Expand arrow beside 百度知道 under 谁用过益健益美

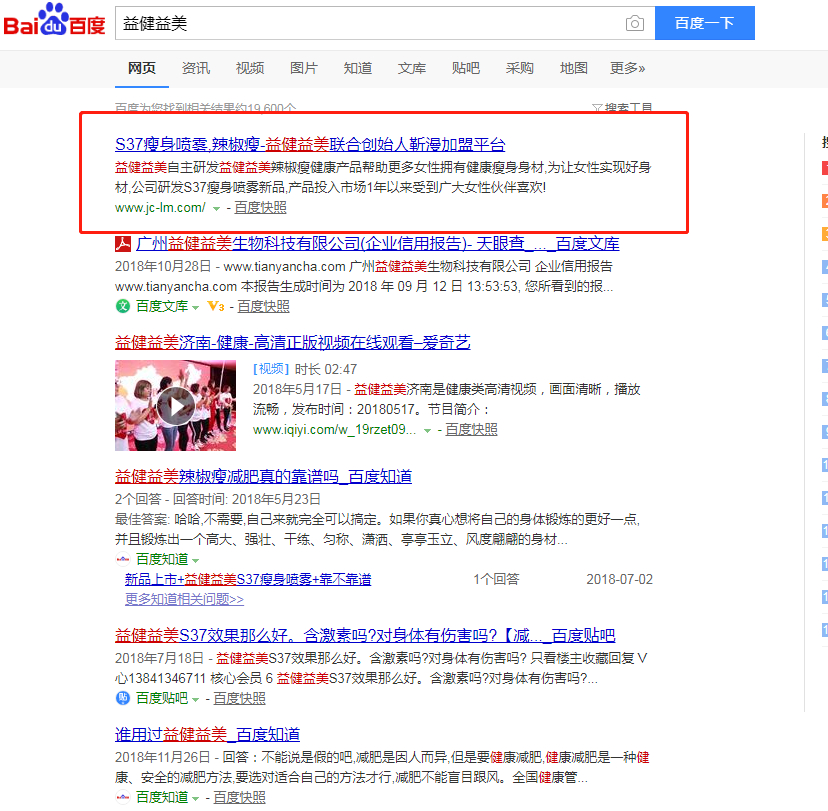195,798
